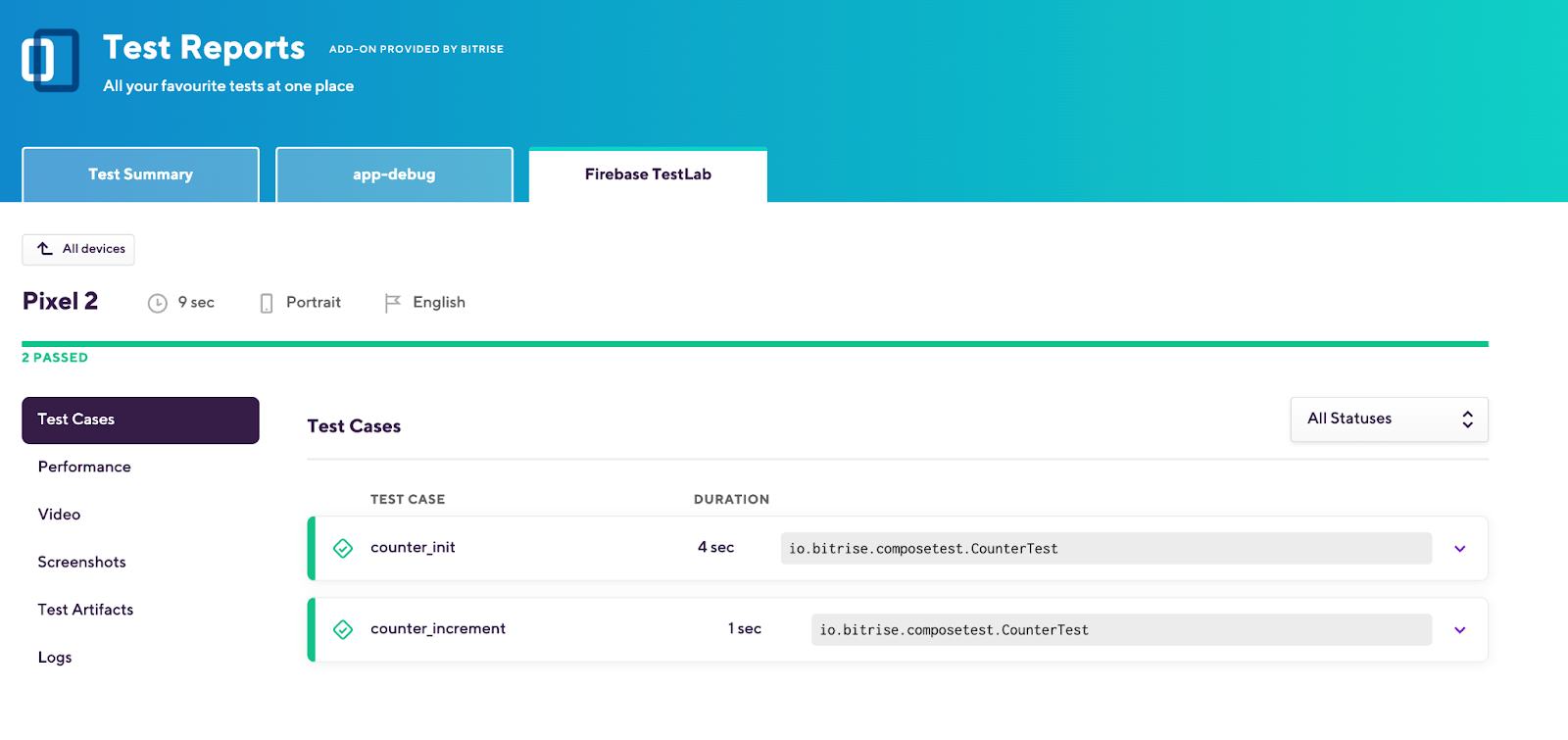Click the ADD-ON PROVIDED BY BITRISE text
The width and height of the screenshot is (1568, 740).
[x=416, y=49]
